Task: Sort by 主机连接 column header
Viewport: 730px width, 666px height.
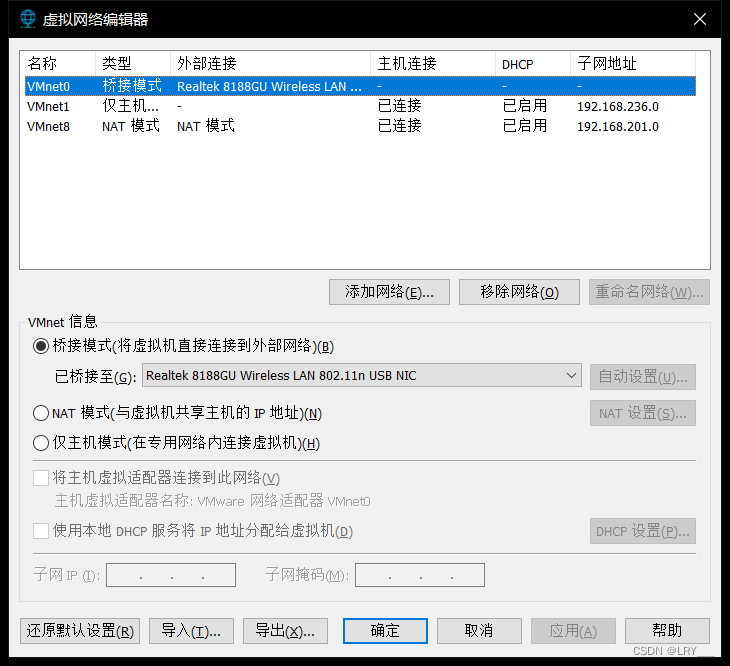Action: pos(433,63)
